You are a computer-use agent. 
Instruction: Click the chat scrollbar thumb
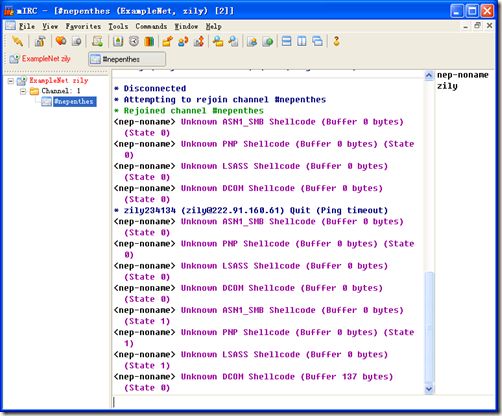[x=429, y=328]
